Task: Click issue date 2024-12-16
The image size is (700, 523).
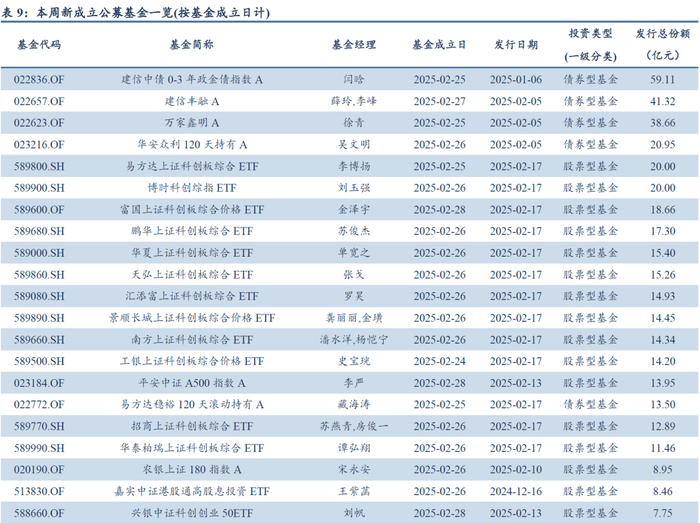Action: click(x=516, y=492)
